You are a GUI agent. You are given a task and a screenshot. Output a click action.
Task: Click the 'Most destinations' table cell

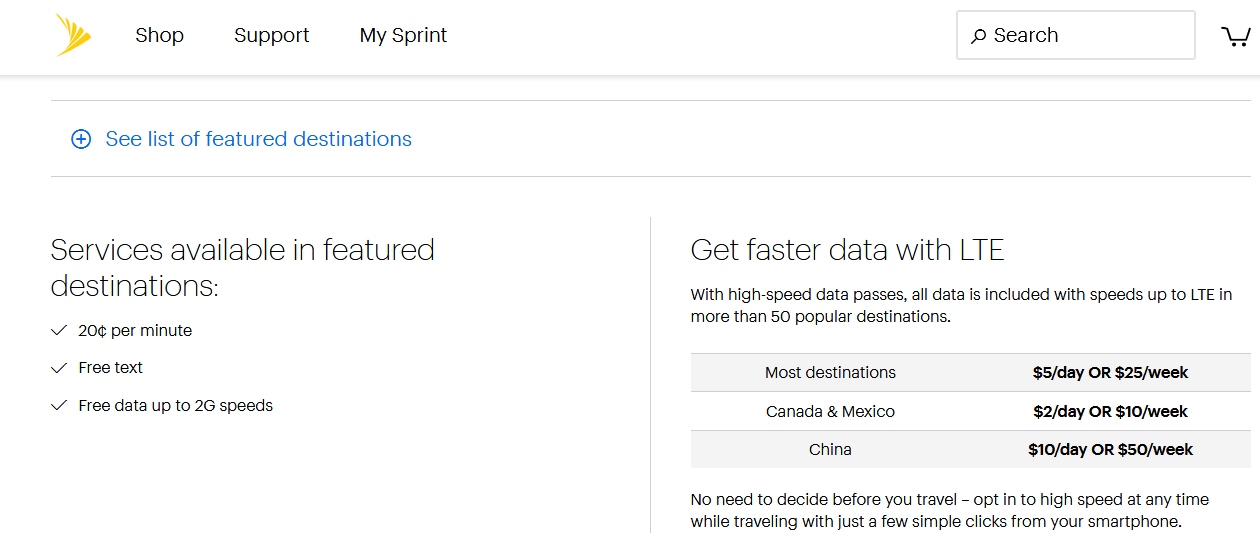point(830,372)
